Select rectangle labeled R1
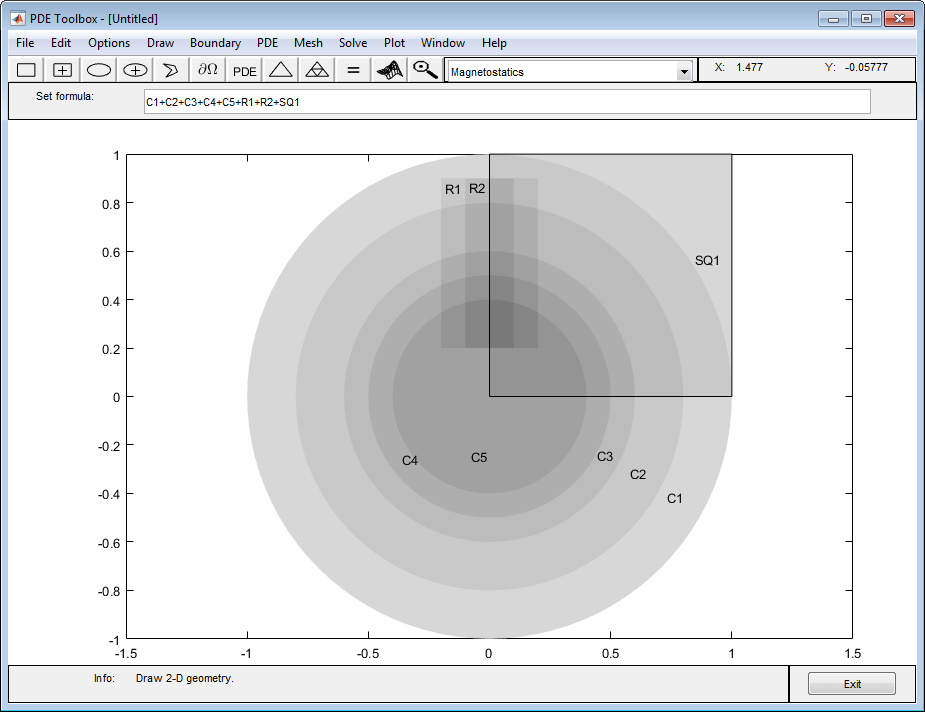This screenshot has height=712, width=925. (x=452, y=189)
